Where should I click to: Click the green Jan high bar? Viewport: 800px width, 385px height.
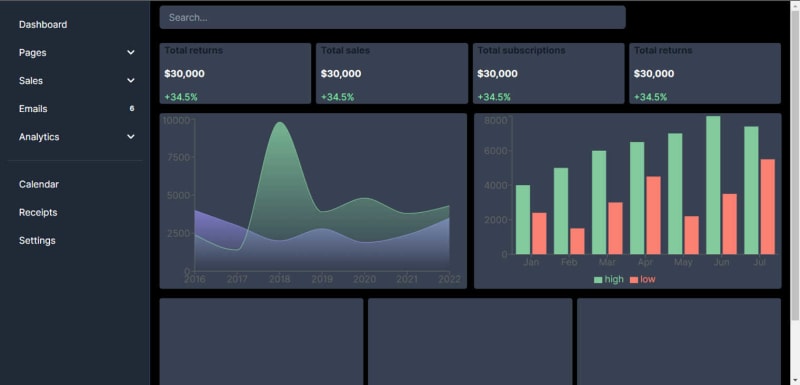pos(523,219)
